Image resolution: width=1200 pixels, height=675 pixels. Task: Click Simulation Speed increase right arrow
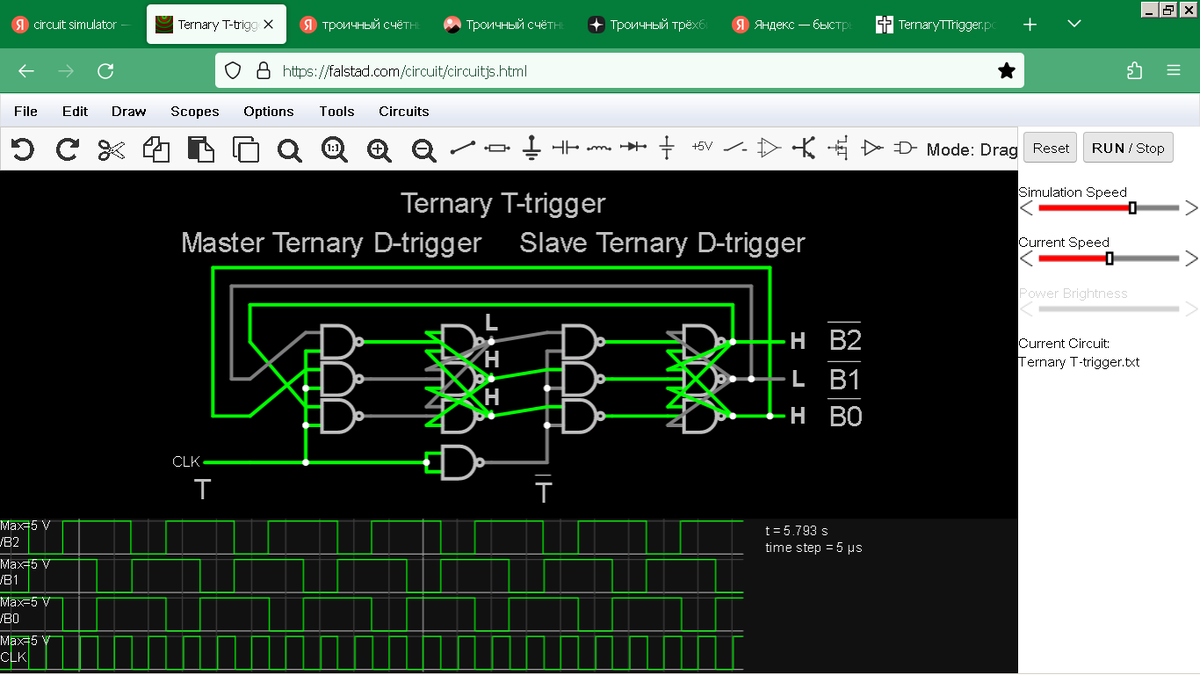1191,208
